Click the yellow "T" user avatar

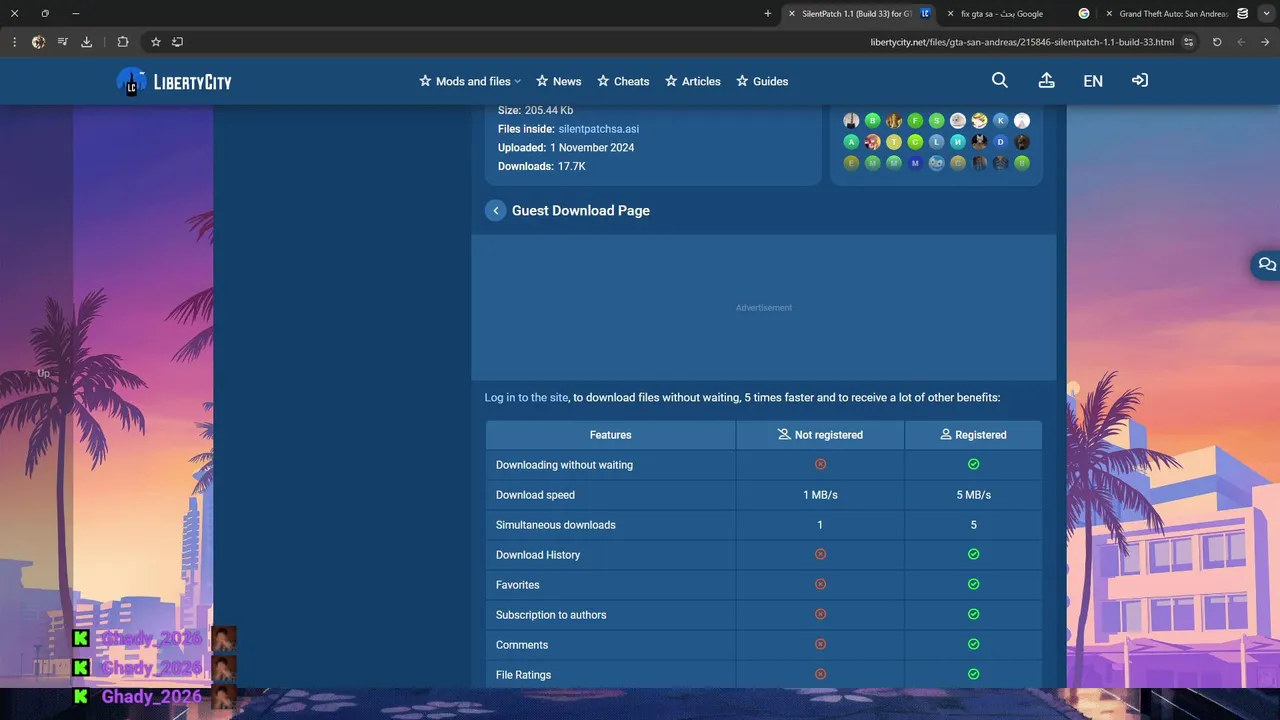894,142
